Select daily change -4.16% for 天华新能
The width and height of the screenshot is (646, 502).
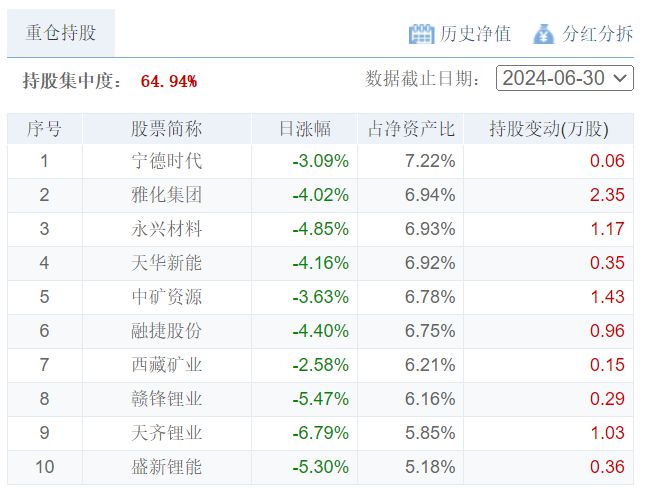click(x=321, y=263)
